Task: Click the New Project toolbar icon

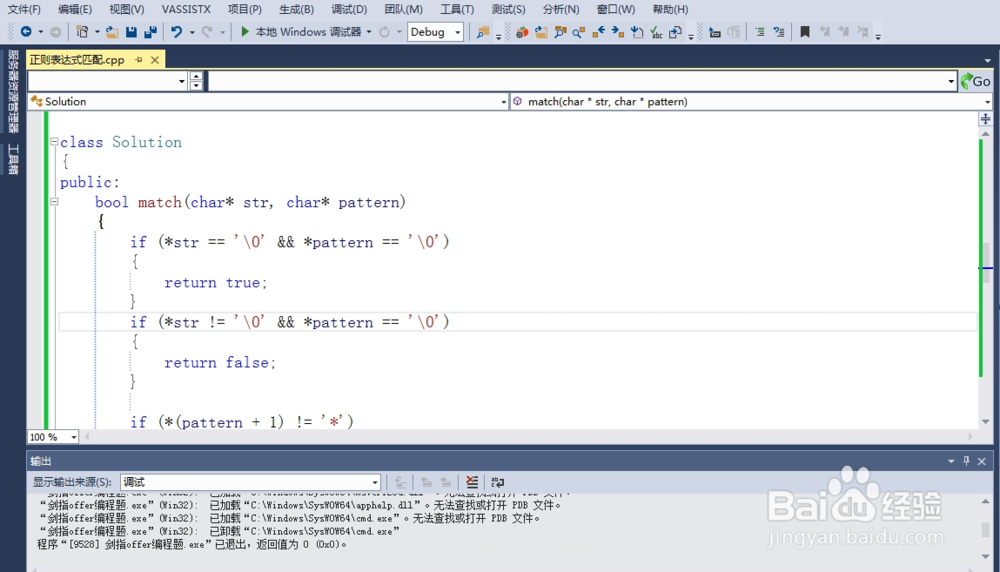Action: click(82, 31)
